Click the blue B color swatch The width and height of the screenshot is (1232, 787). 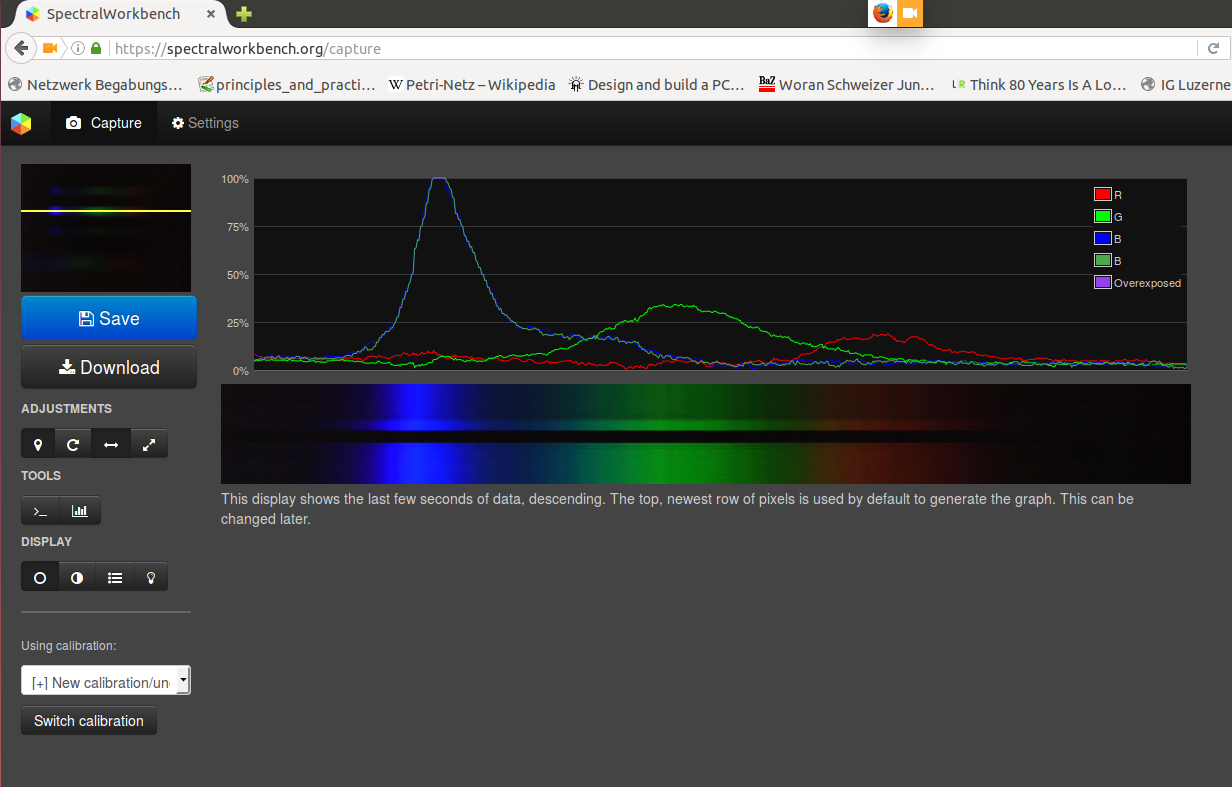[1103, 238]
